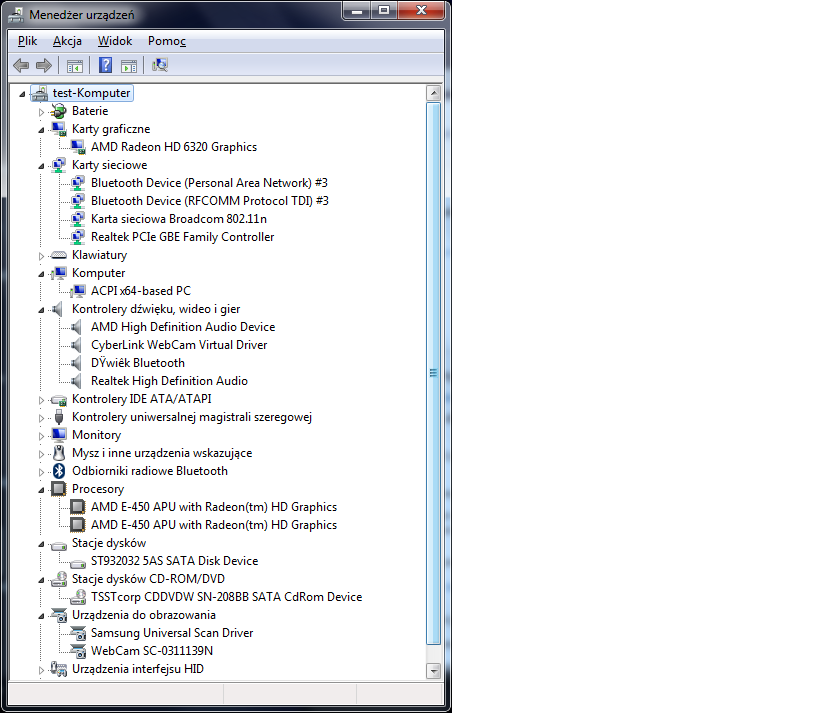Expand Urządzenia interfejsu HID category
This screenshot has height=713, width=819.
41,670
